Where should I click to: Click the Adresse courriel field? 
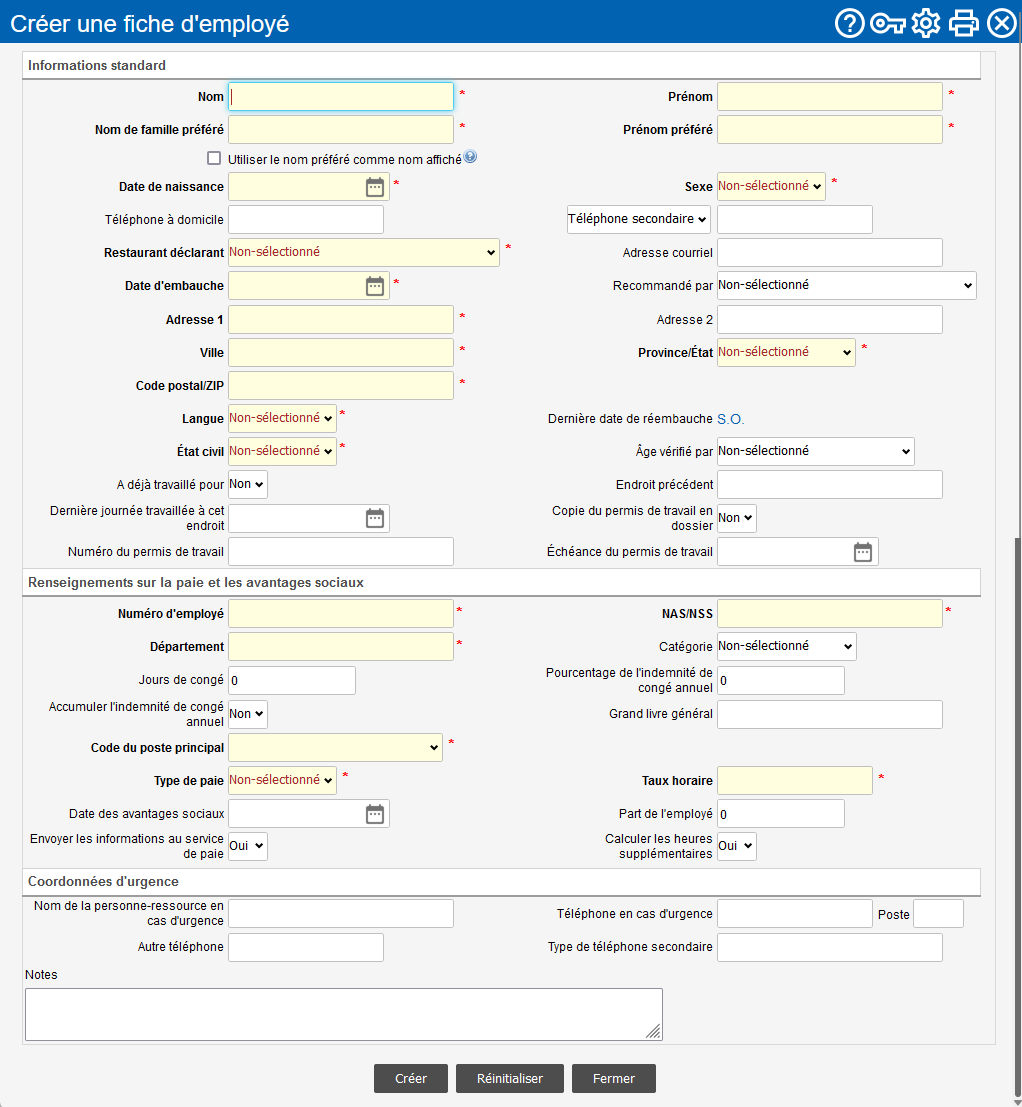tap(829, 253)
